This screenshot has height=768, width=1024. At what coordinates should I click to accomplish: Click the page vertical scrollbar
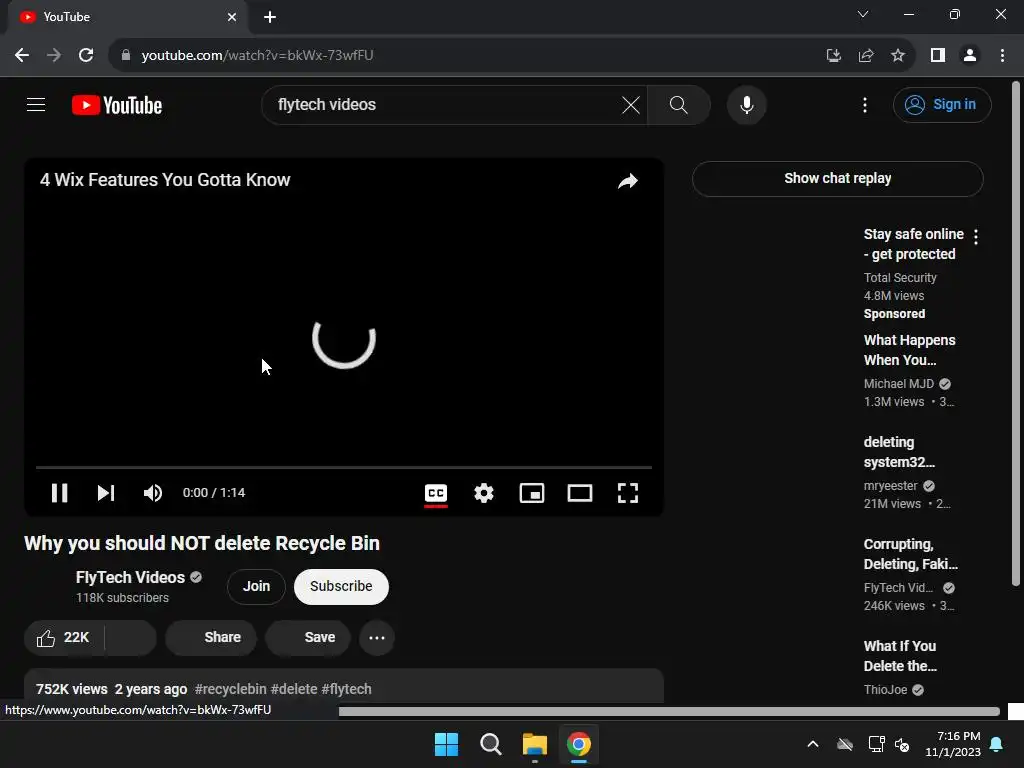coord(1016,333)
